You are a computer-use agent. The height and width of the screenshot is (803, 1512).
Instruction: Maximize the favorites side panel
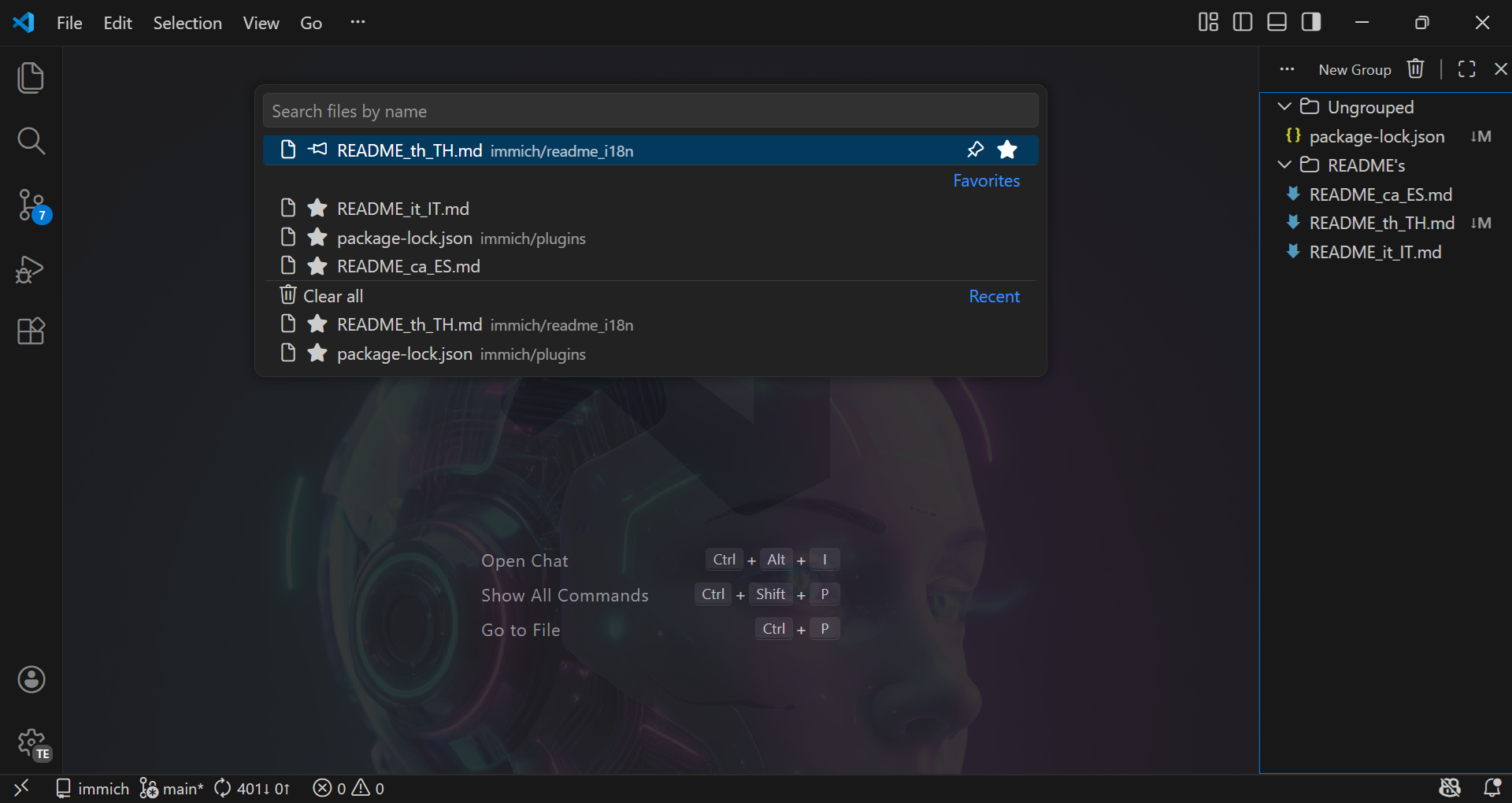point(1466,69)
